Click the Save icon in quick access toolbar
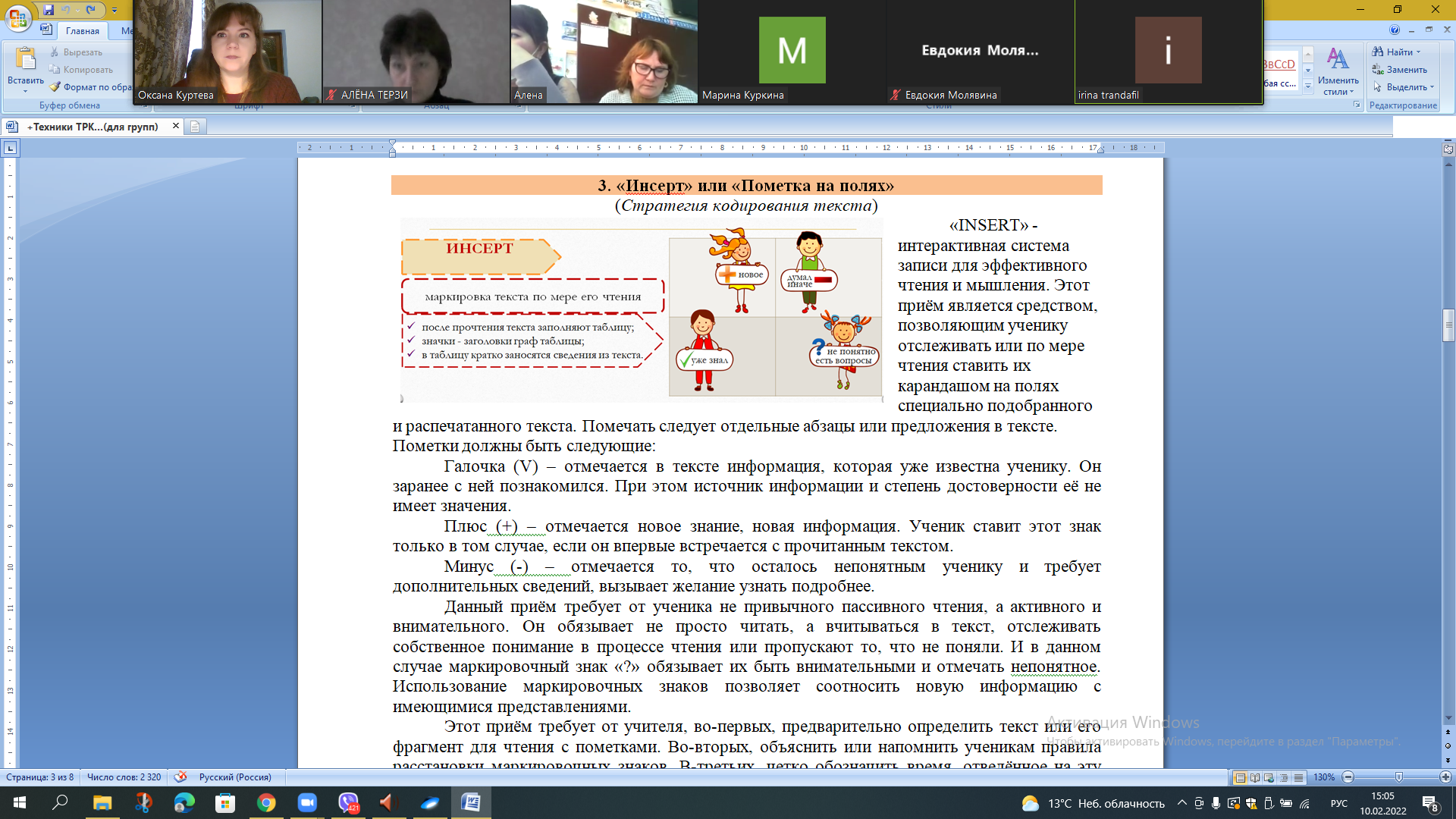This screenshot has height=819, width=1456. (x=49, y=10)
